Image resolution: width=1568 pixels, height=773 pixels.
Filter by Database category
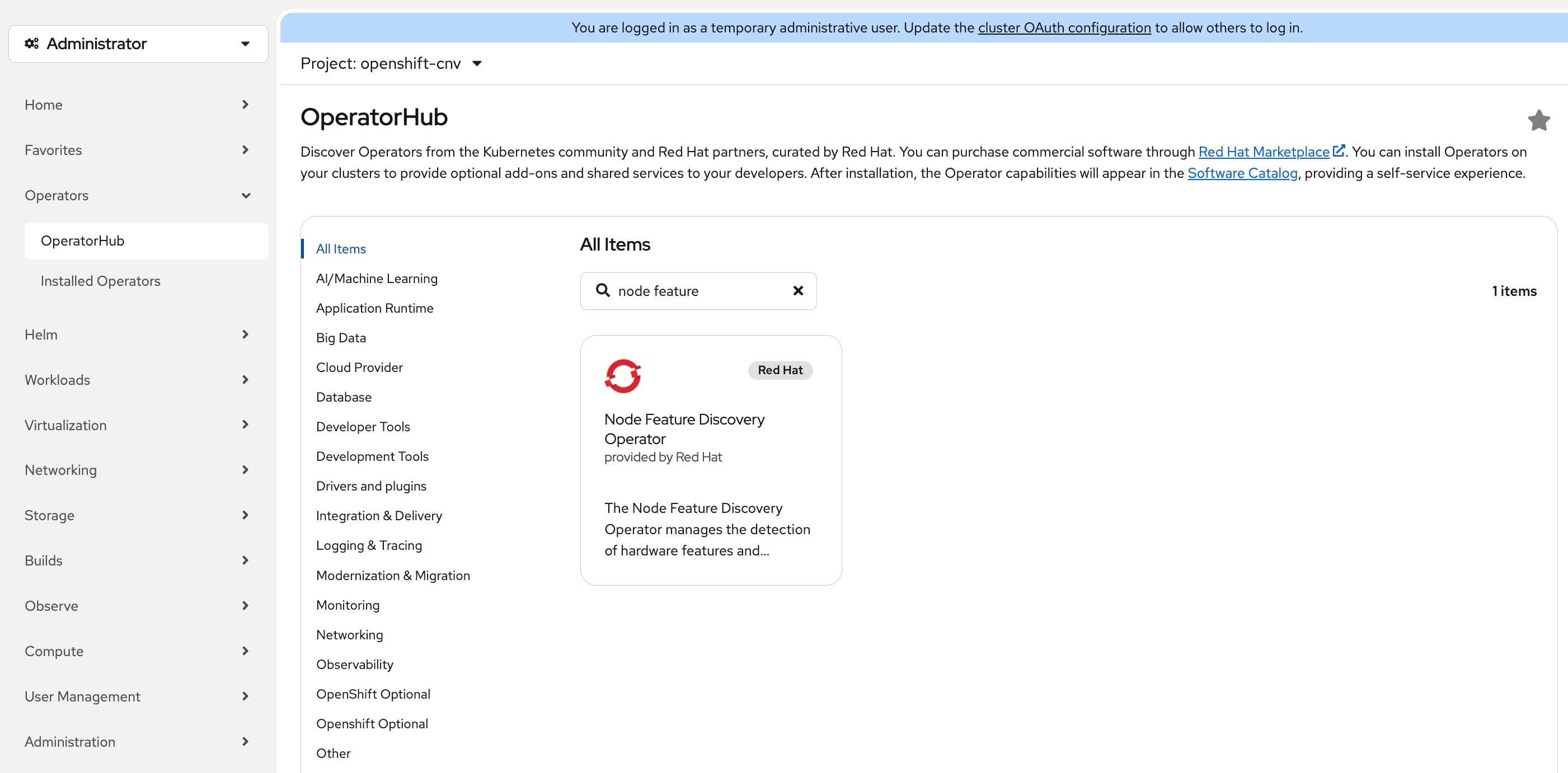(x=343, y=397)
